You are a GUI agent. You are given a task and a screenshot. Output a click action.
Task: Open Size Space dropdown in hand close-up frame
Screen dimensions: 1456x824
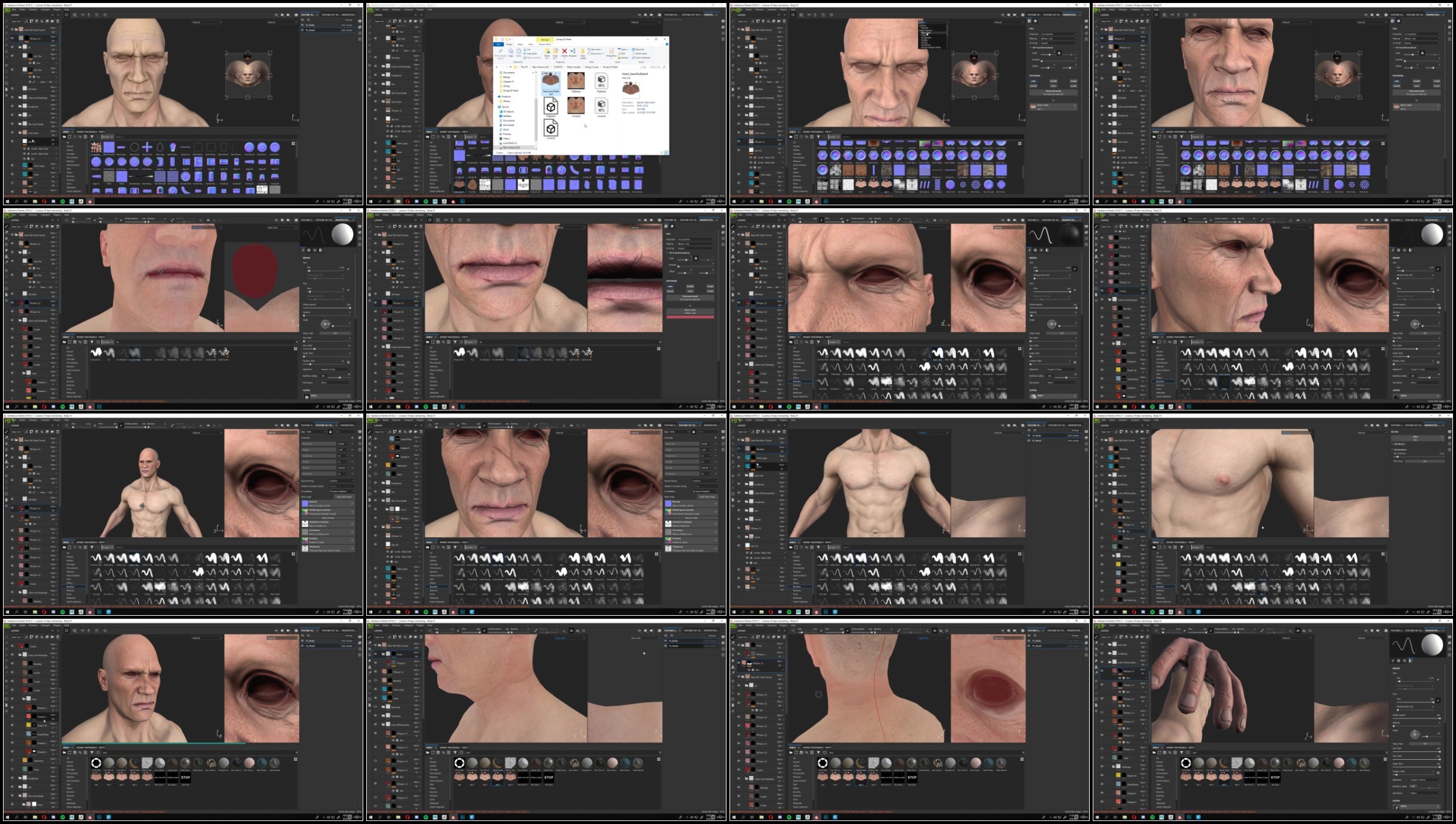coord(1425,793)
